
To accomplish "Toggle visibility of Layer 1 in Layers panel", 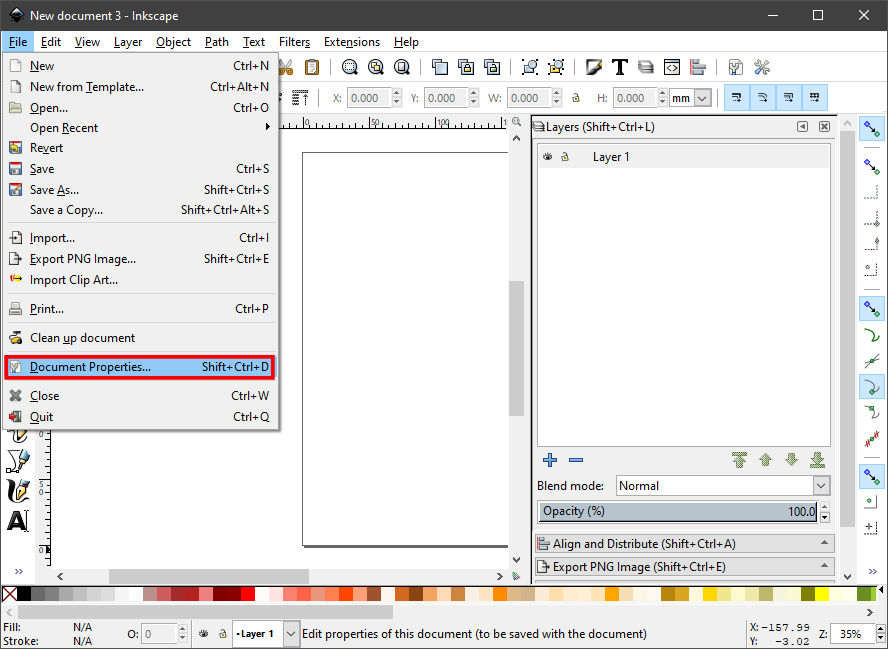I will click(548, 157).
